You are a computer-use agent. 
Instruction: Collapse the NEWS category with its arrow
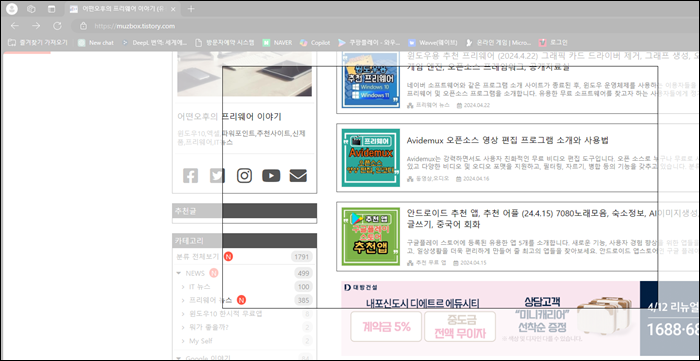click(x=179, y=273)
